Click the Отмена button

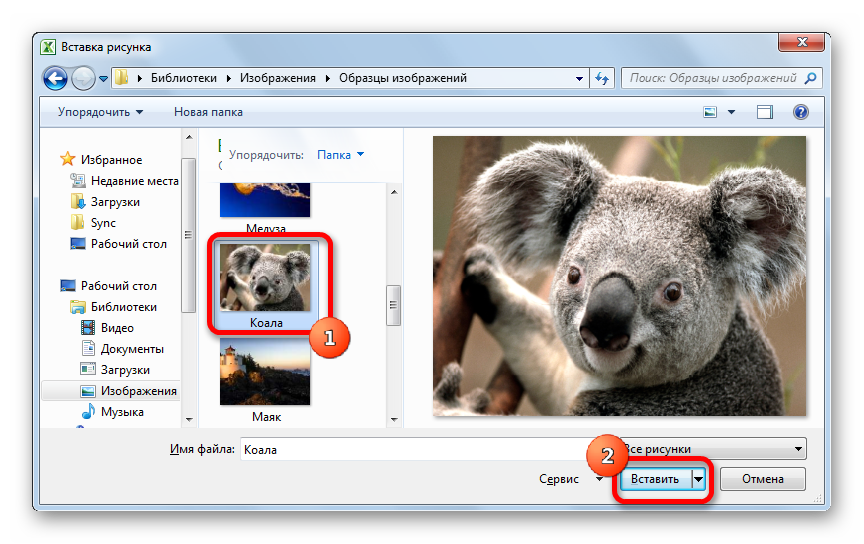click(764, 479)
